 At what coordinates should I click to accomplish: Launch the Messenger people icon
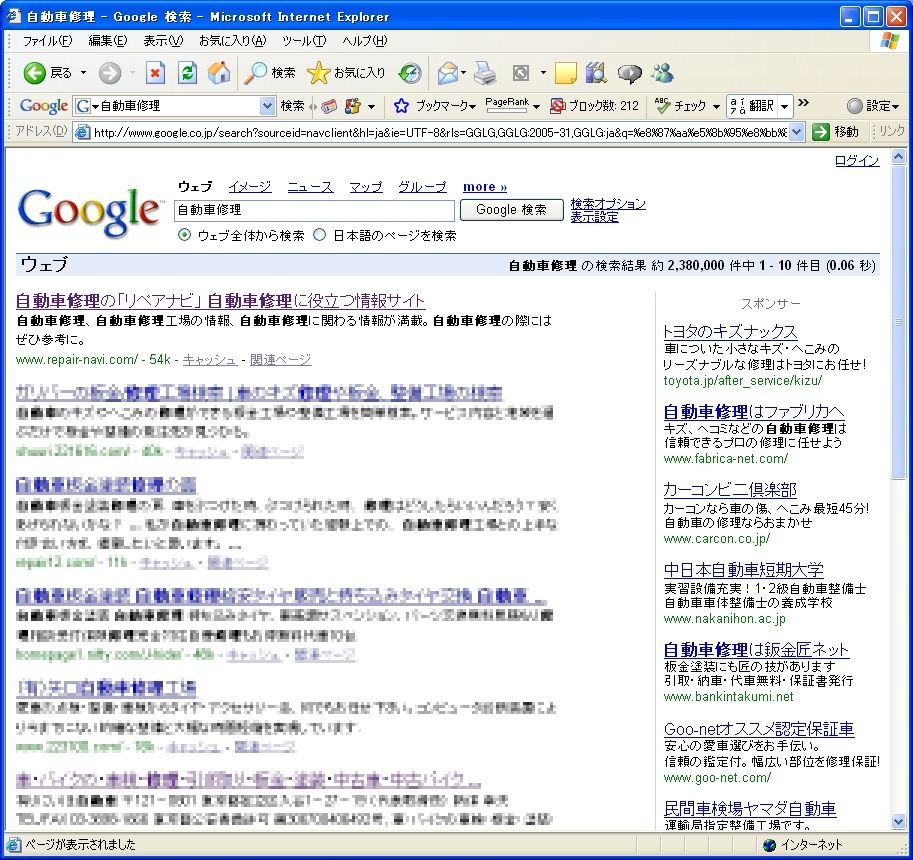[663, 73]
